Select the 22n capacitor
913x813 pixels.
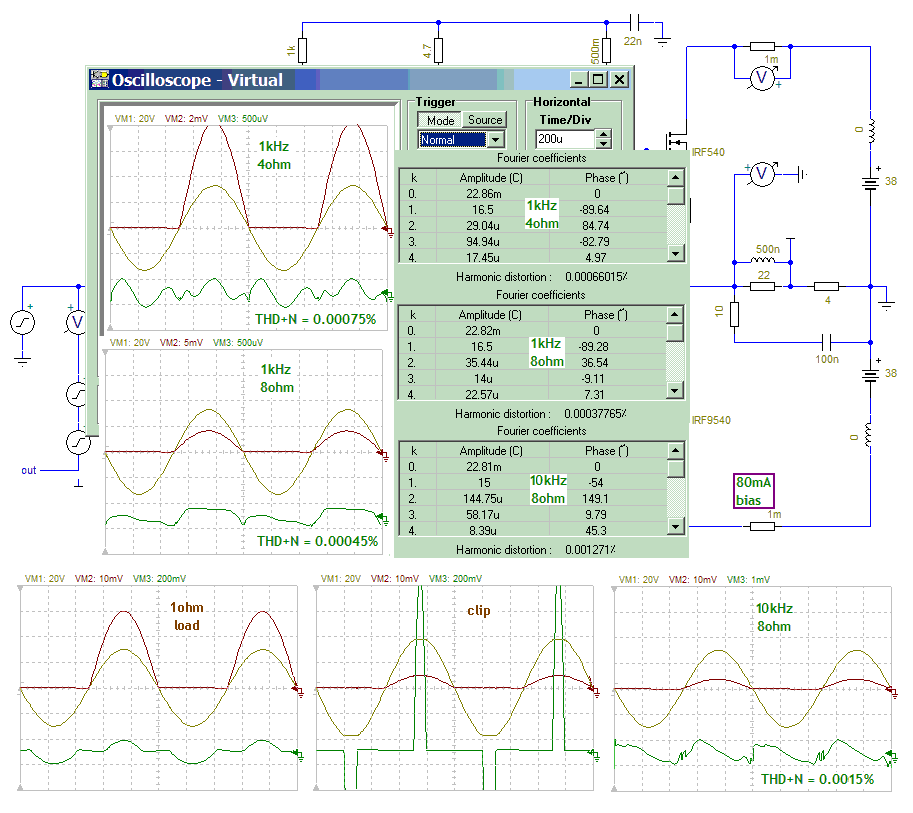[635, 23]
